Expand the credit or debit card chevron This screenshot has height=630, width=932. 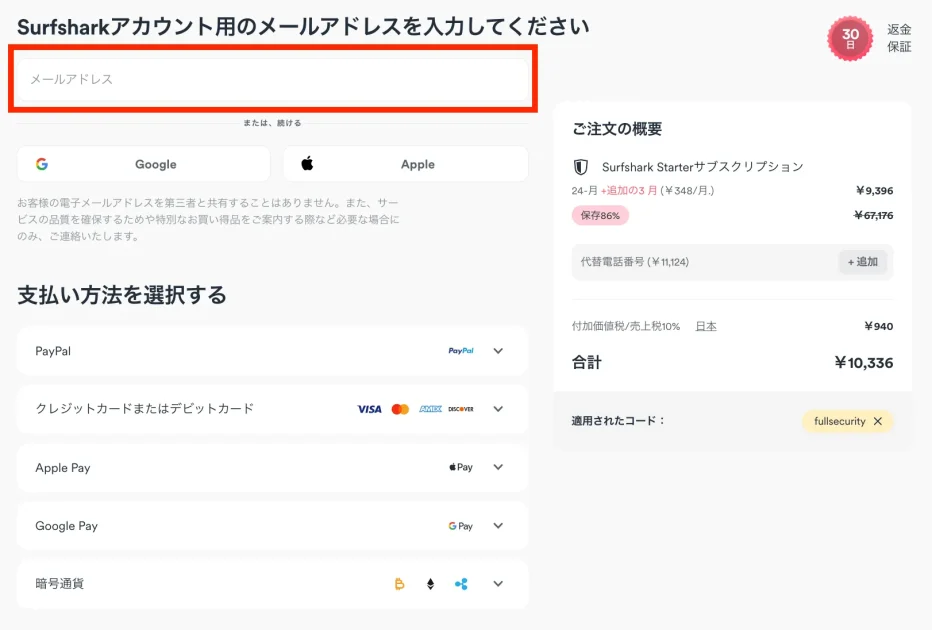click(498, 409)
